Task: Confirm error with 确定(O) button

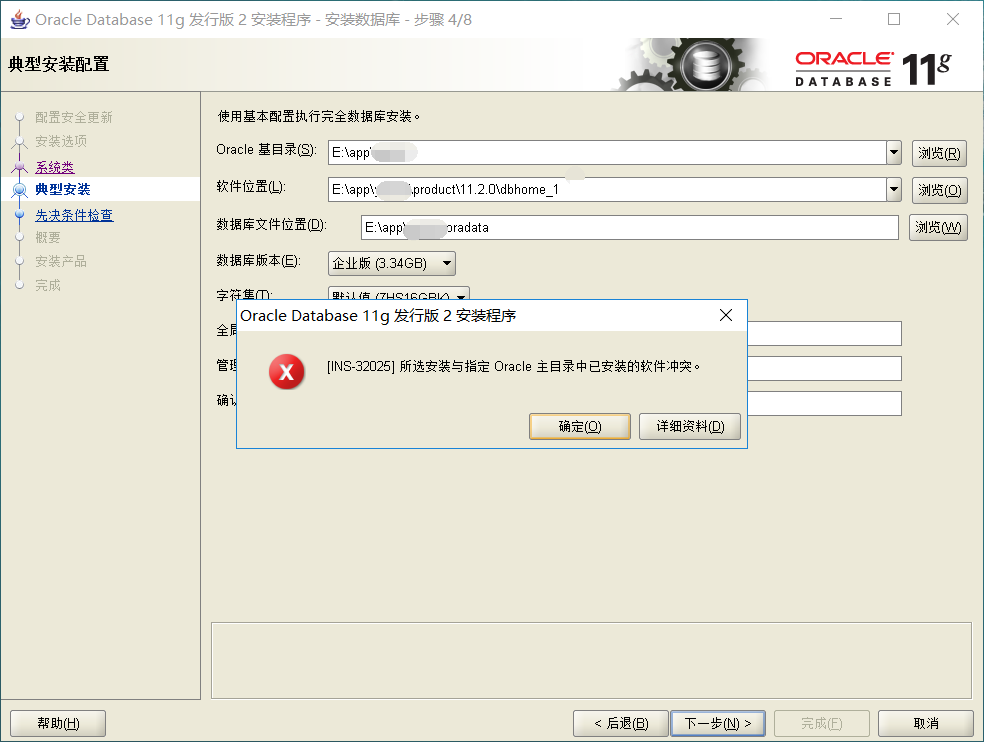Action: point(580,426)
